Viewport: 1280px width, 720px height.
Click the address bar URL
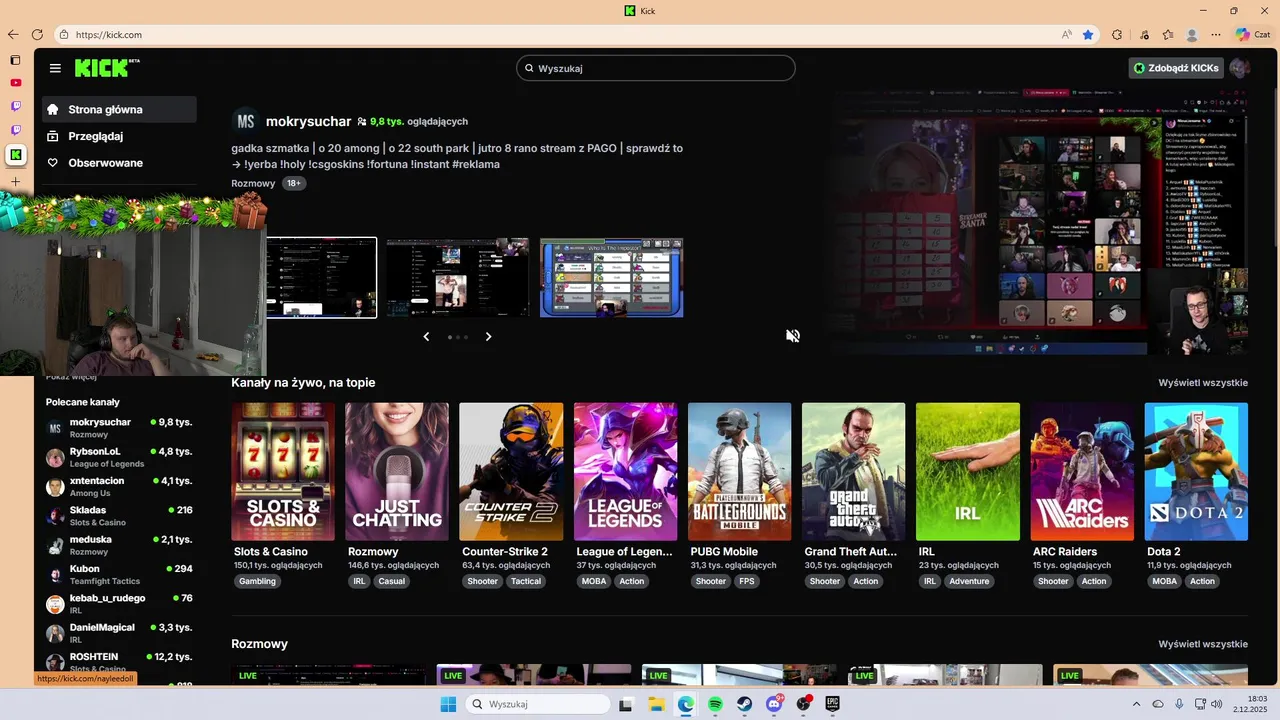pyautogui.click(x=109, y=35)
